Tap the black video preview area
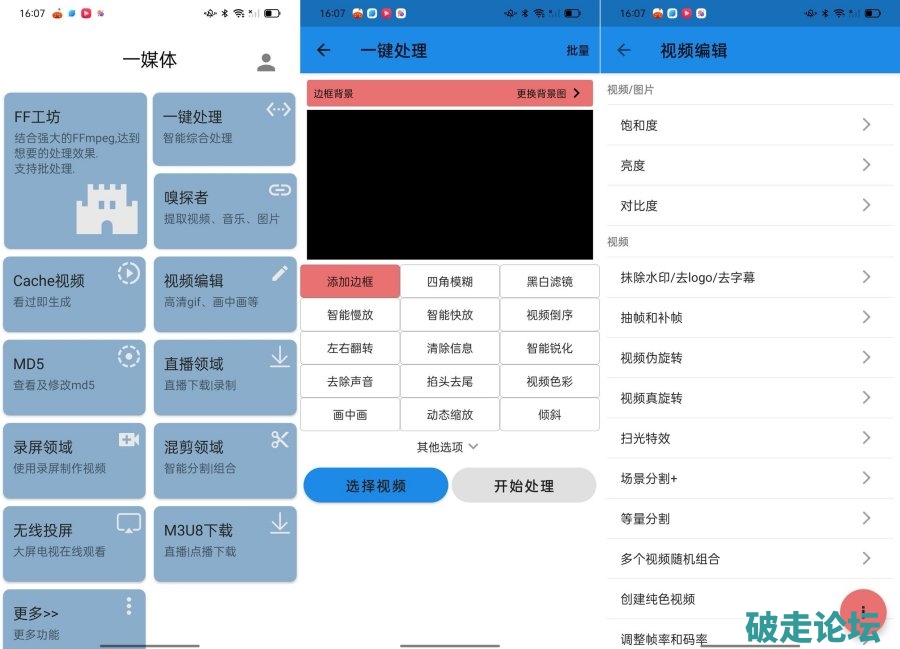 point(450,185)
